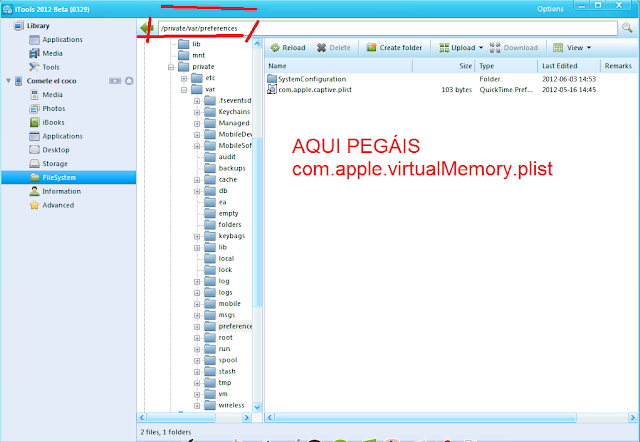Open Photos in device sidebar
Image resolution: width=640 pixels, height=442 pixels.
pos(47,109)
